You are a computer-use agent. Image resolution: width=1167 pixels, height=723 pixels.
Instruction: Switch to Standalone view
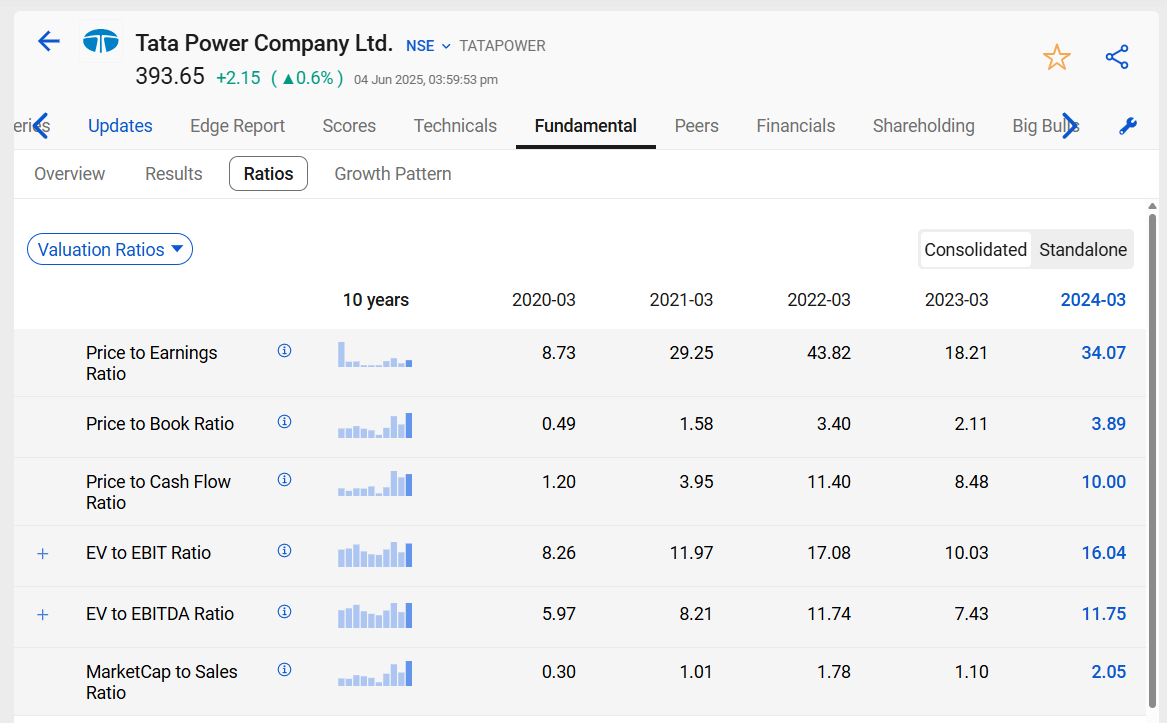1083,249
